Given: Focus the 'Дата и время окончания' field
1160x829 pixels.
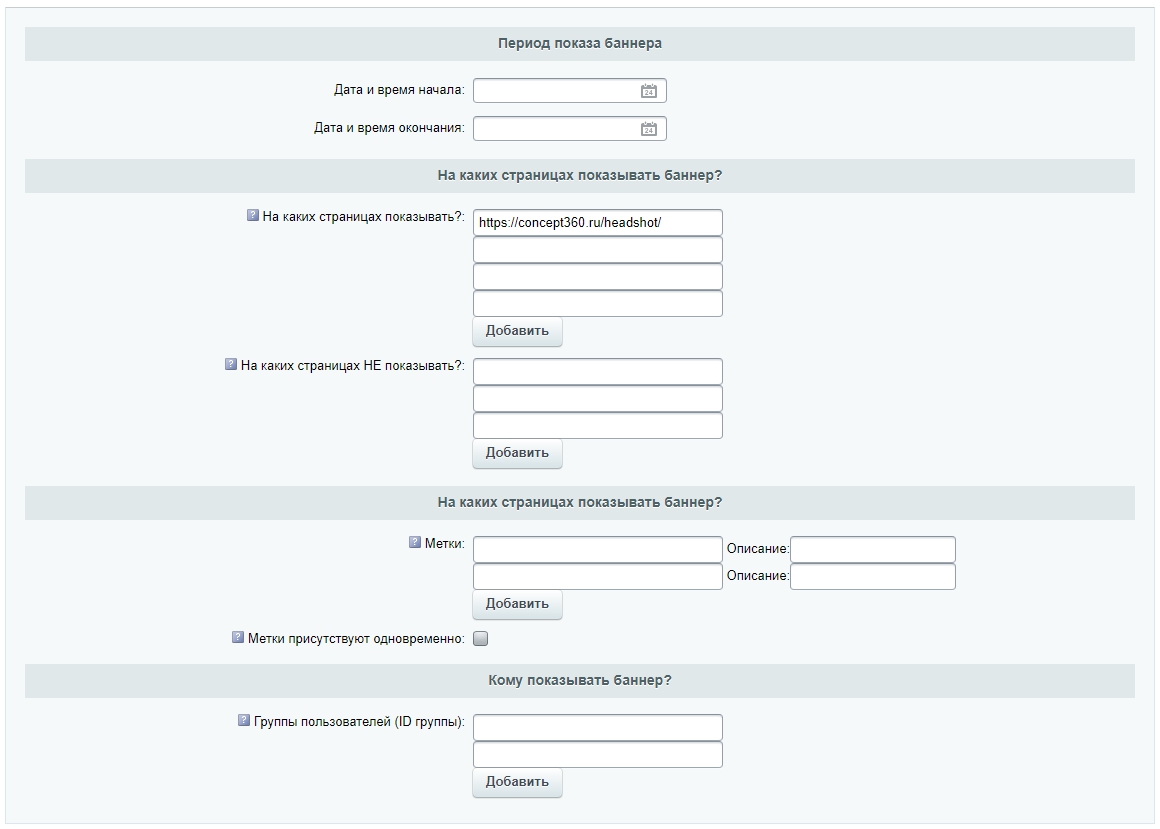Looking at the screenshot, I should point(555,129).
